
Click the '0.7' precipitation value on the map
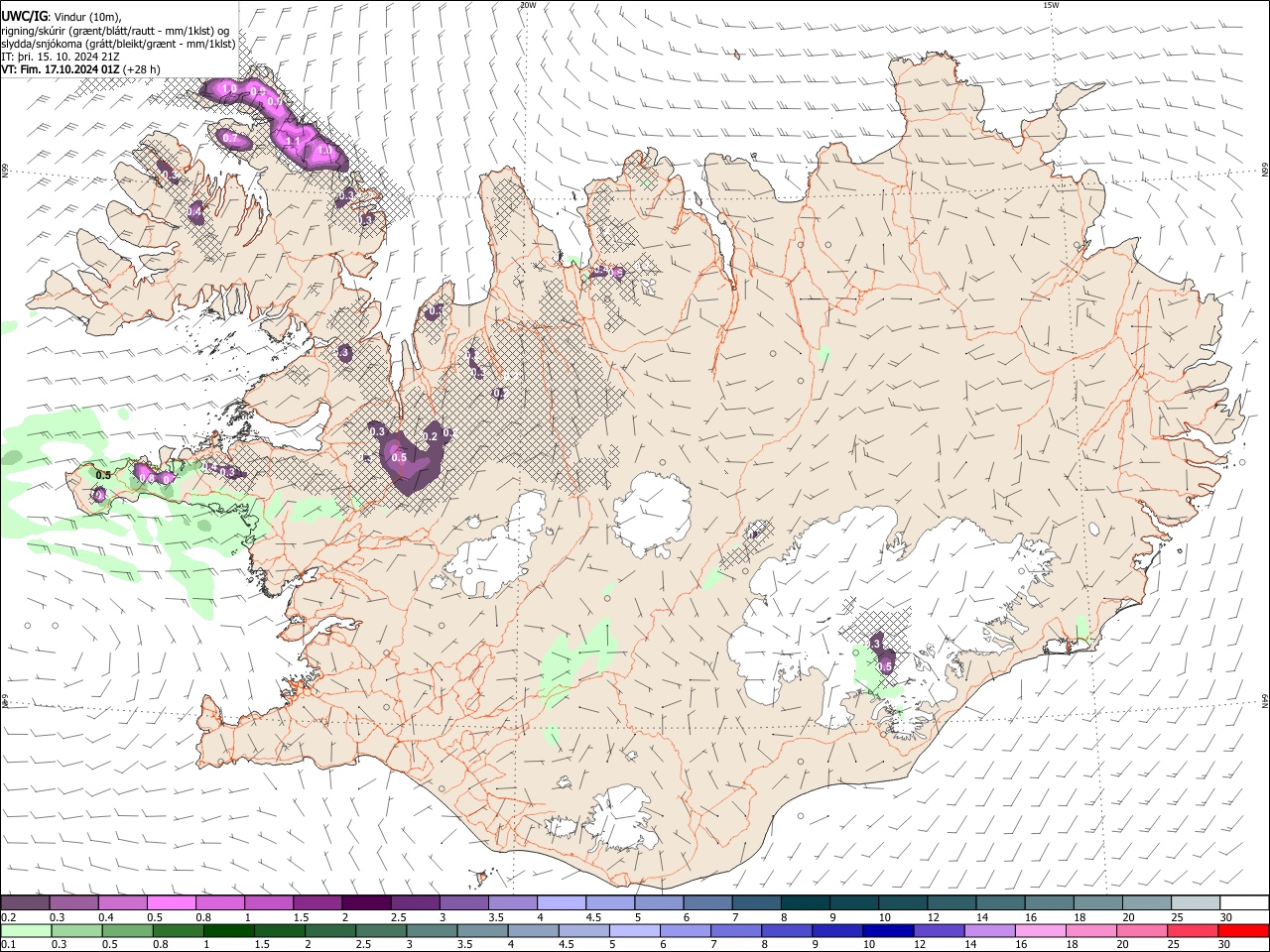point(230,139)
